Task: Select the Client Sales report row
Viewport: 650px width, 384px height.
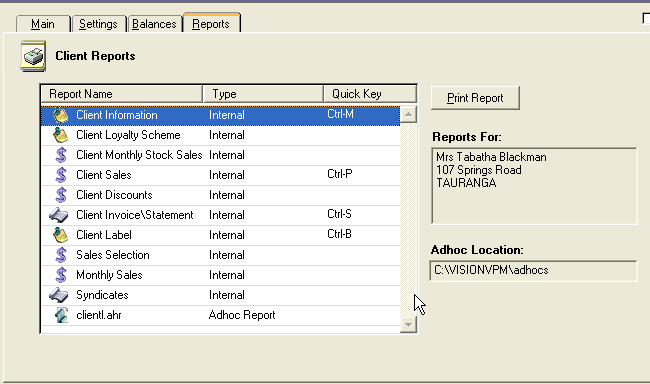Action: [x=221, y=175]
